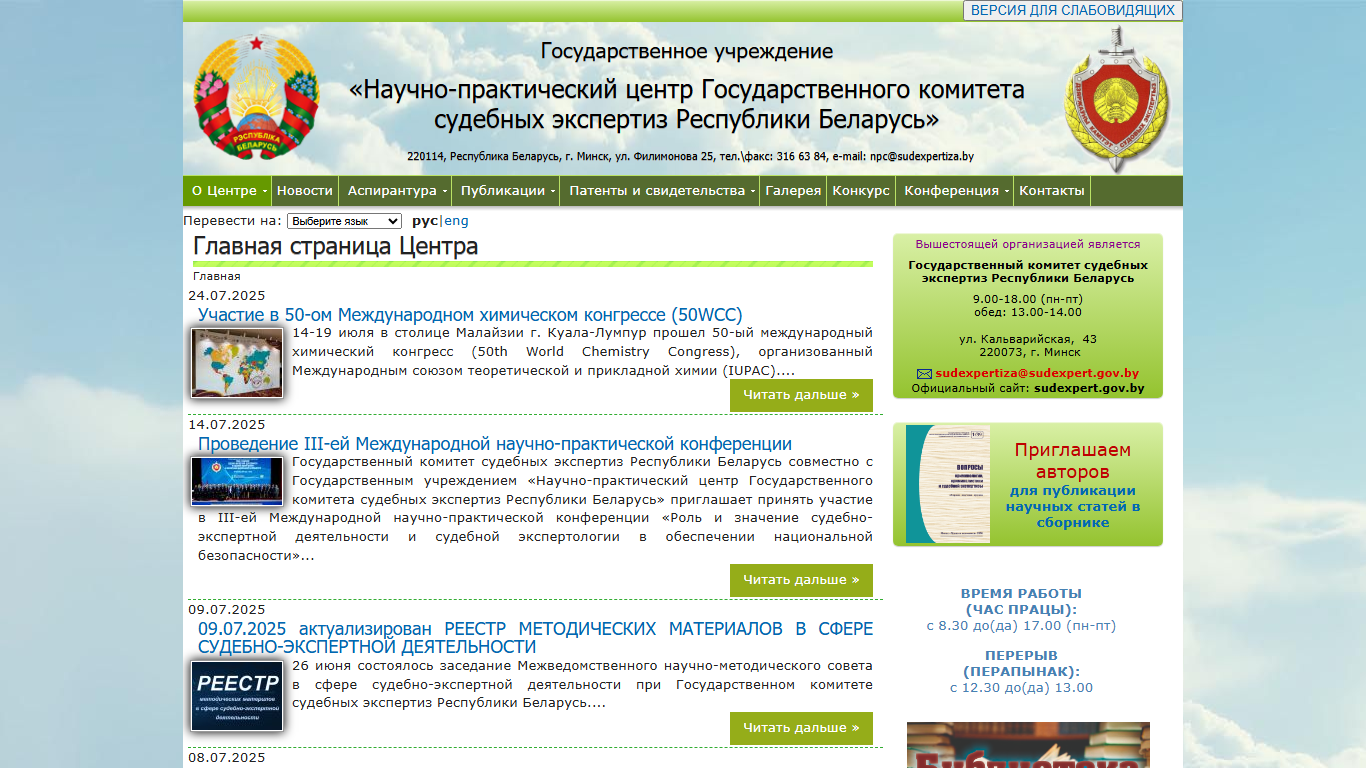This screenshot has width=1366, height=768.
Task: Open the conference hall photo thumbnail
Action: [237, 481]
